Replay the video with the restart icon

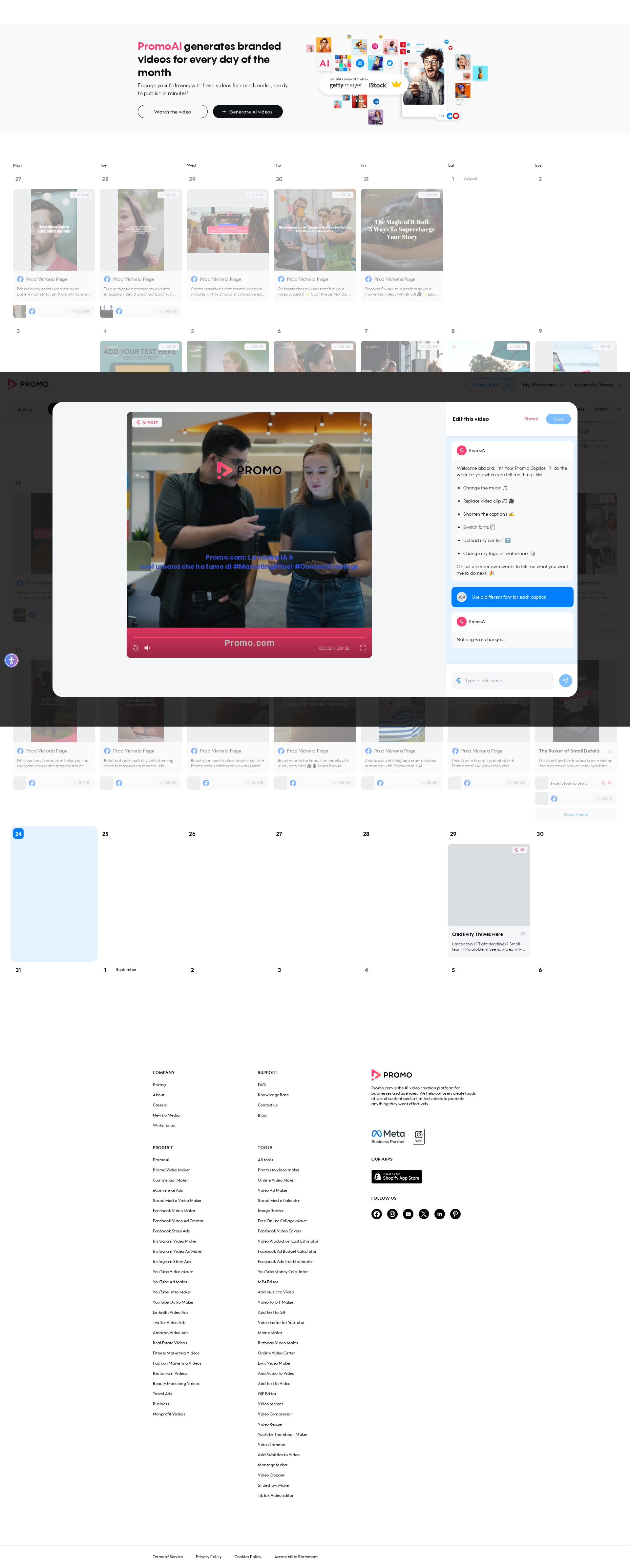(x=136, y=648)
